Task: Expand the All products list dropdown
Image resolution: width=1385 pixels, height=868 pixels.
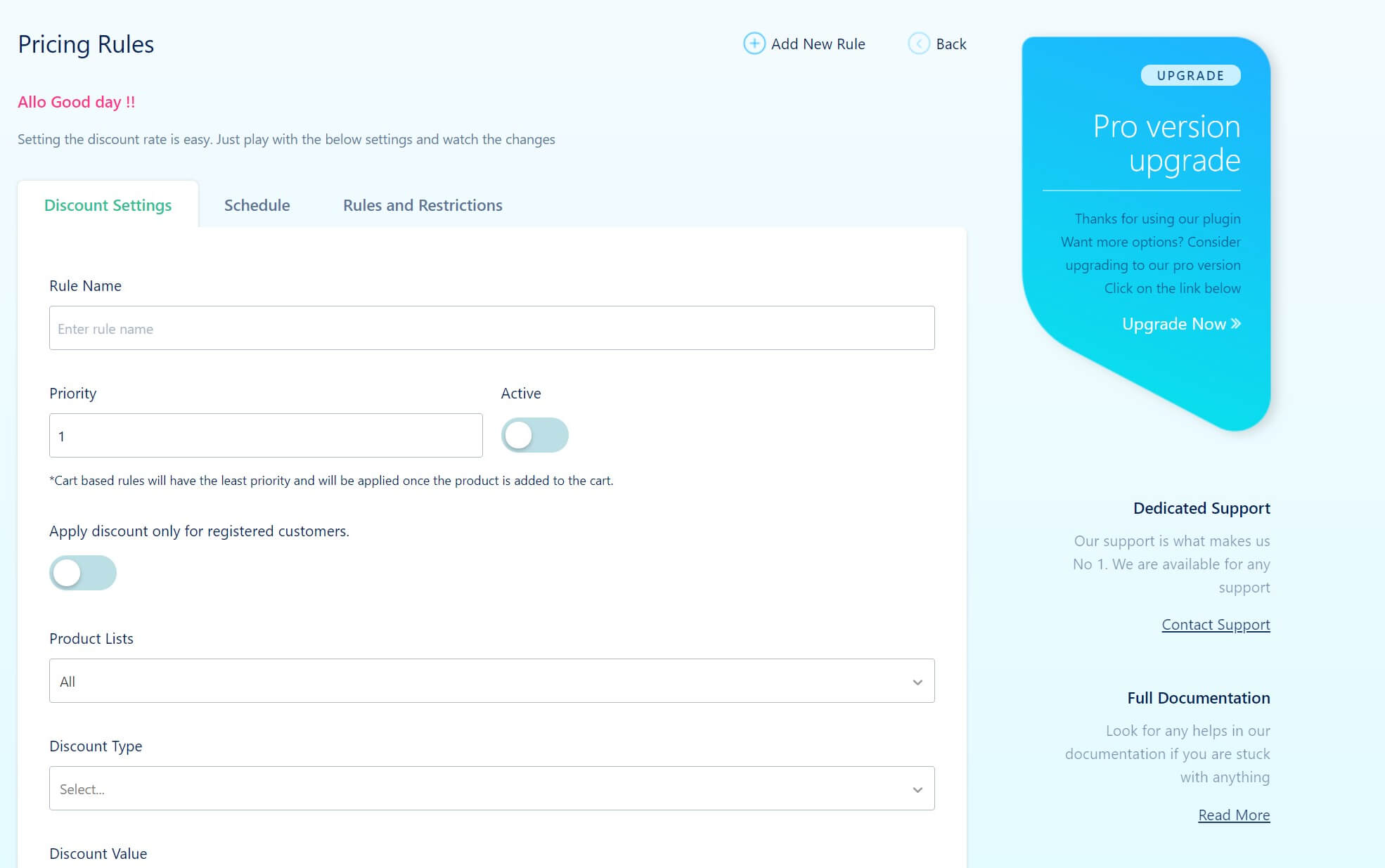Action: click(916, 681)
